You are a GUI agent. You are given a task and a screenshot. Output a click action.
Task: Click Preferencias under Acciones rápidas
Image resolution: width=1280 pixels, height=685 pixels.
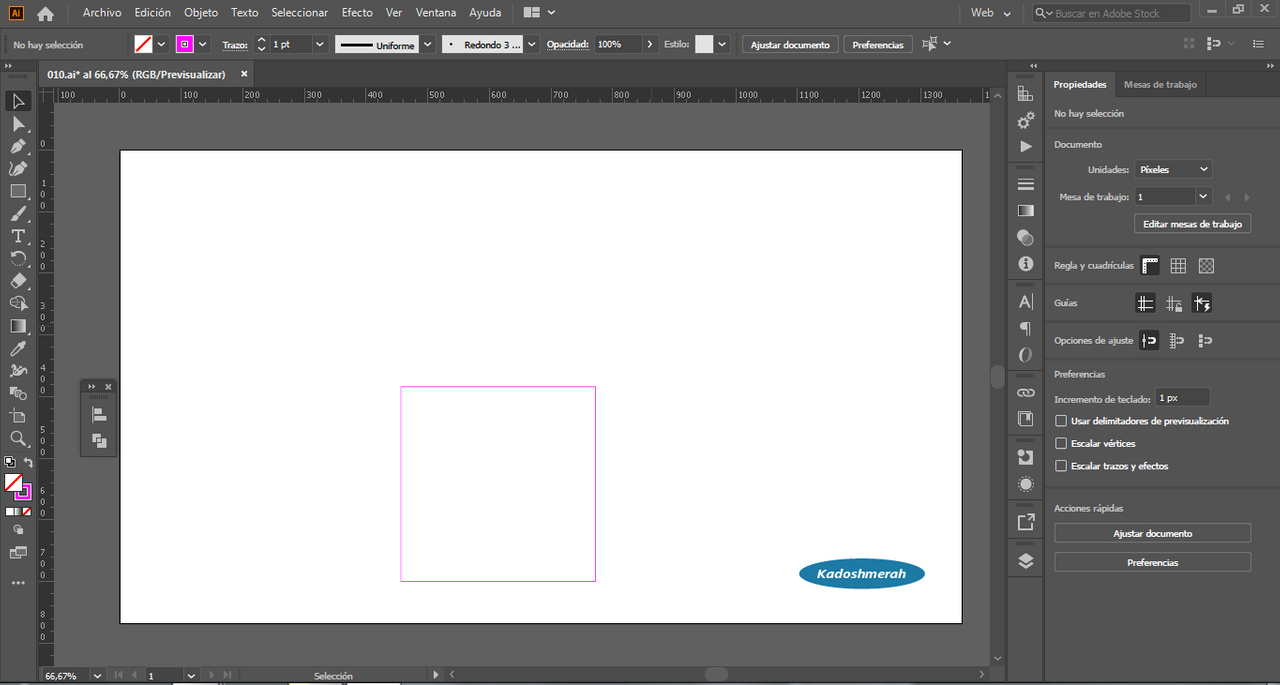pos(1152,563)
